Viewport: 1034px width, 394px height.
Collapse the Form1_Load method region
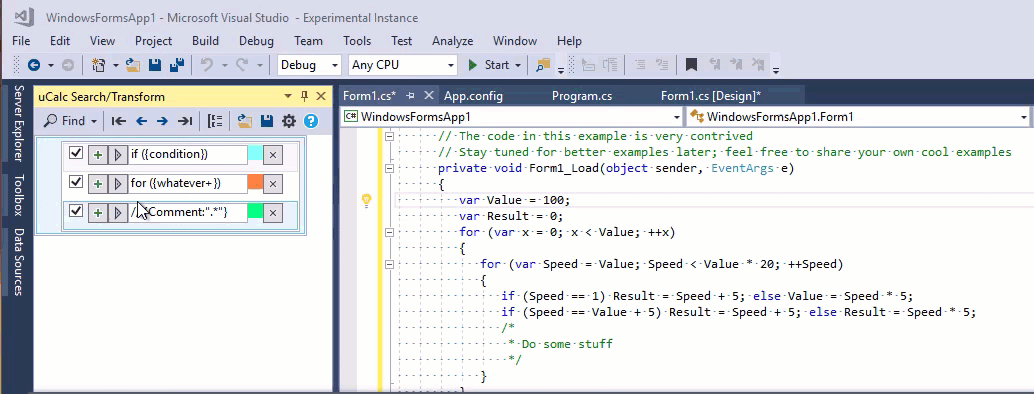(389, 168)
